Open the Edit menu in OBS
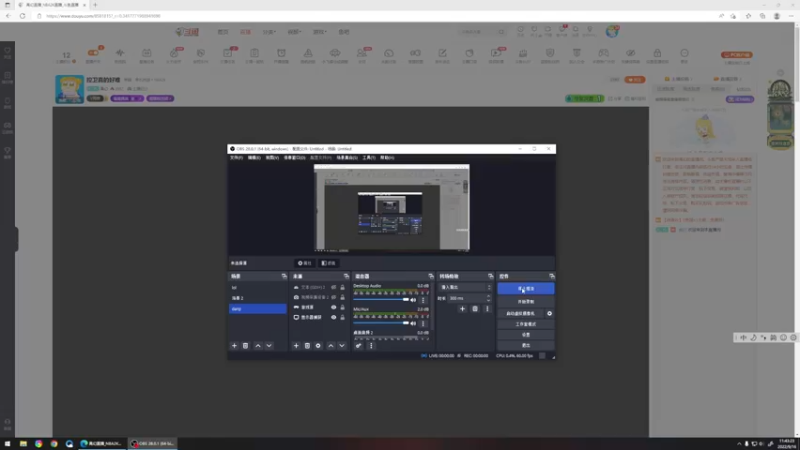800x450 pixels. [254, 158]
